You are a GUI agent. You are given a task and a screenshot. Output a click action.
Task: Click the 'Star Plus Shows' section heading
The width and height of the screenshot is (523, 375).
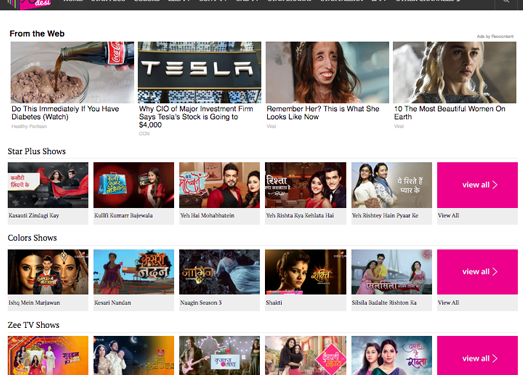pos(37,151)
